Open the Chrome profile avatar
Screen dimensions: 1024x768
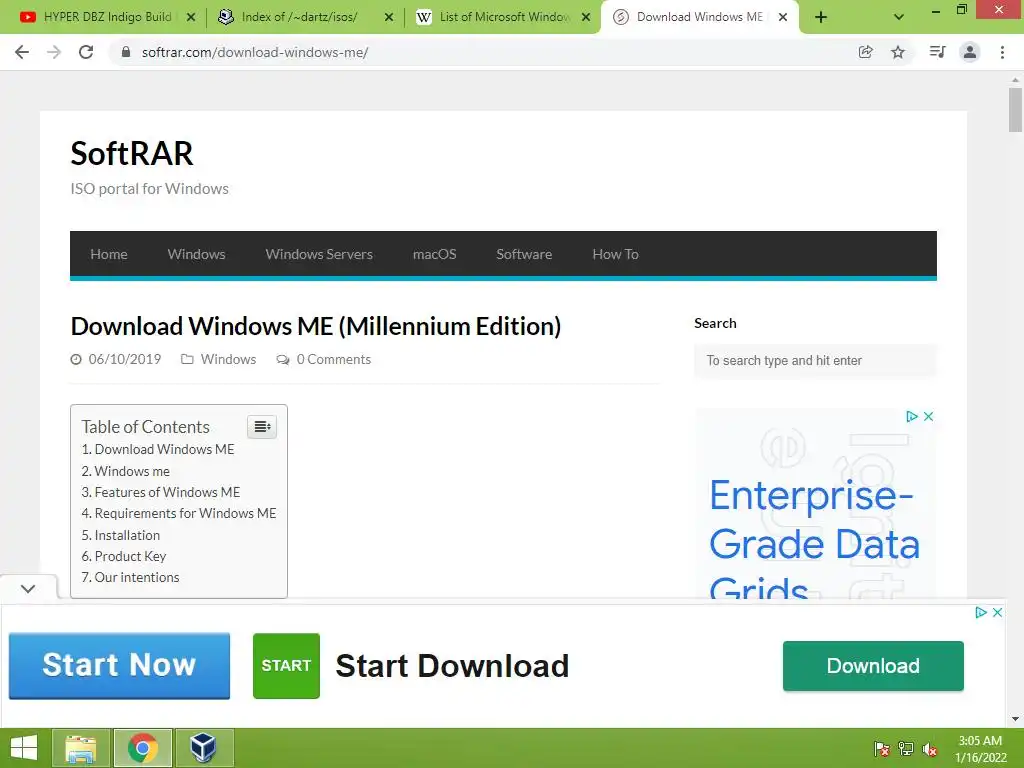[970, 52]
